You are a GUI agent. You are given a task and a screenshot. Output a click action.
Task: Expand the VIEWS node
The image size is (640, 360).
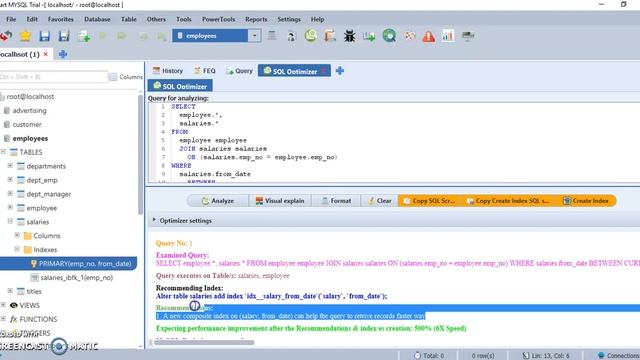pos(3,304)
